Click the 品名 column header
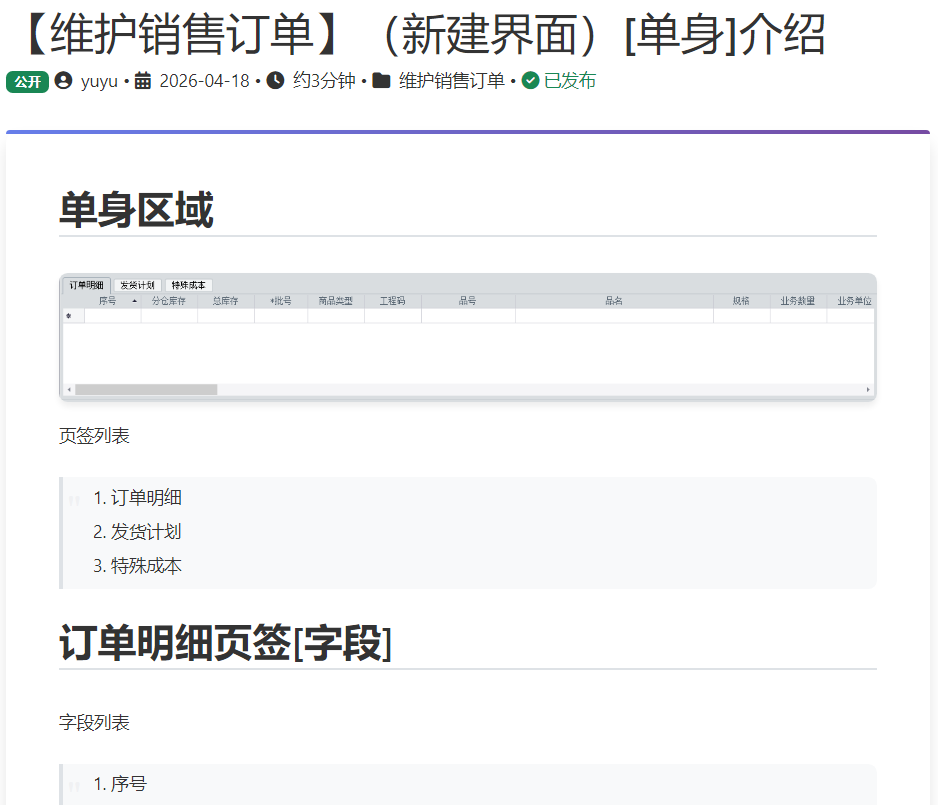Screen dimensions: 938x805 (x=613, y=301)
